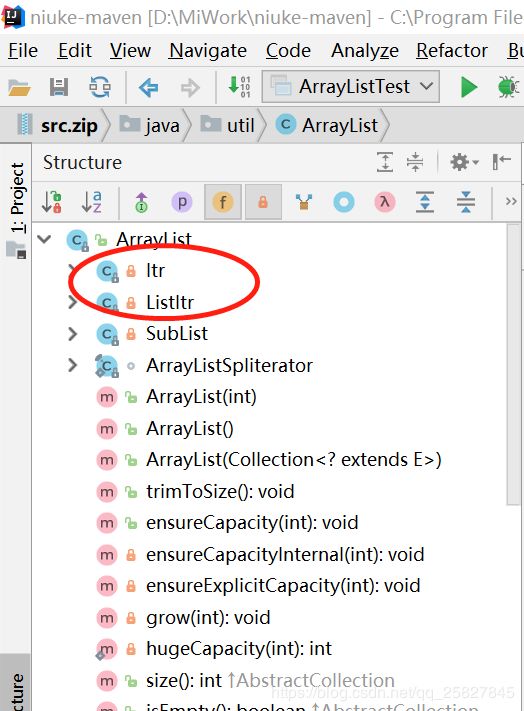The image size is (524, 711).
Task: Click the class icon beside SubList
Action: [107, 334]
